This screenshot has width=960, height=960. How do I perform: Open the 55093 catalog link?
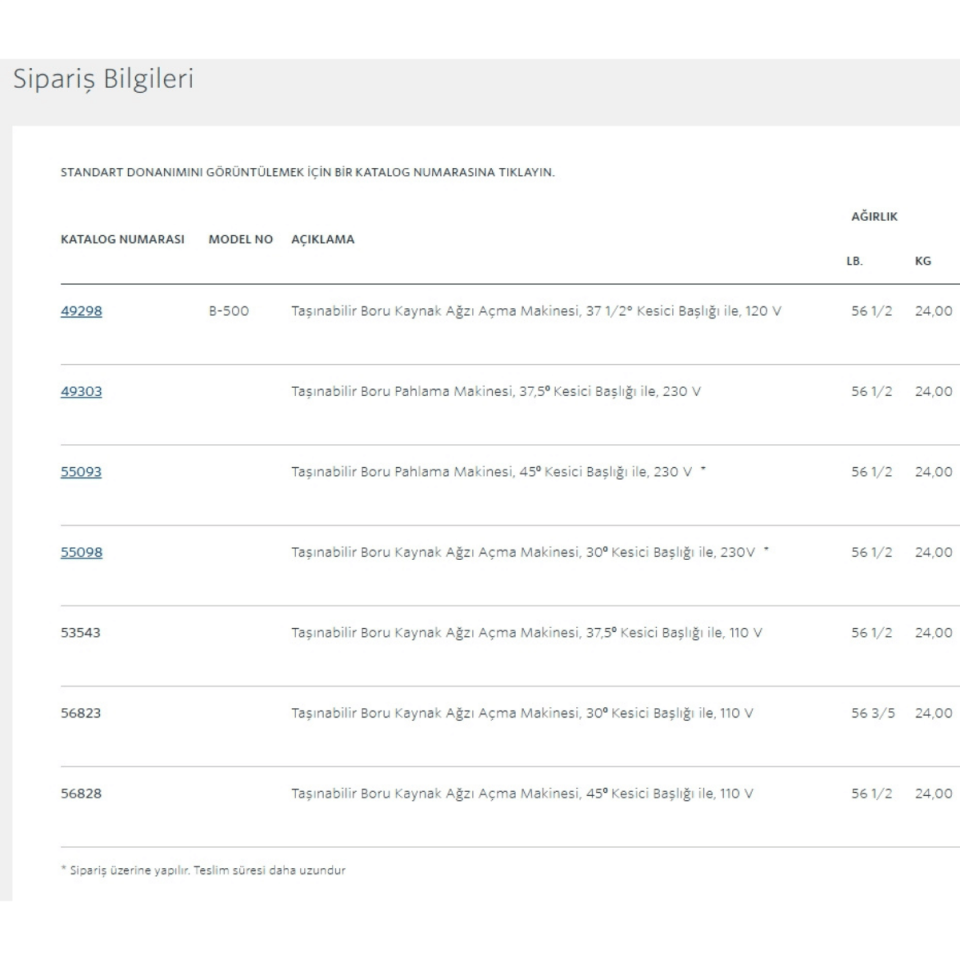click(x=81, y=472)
